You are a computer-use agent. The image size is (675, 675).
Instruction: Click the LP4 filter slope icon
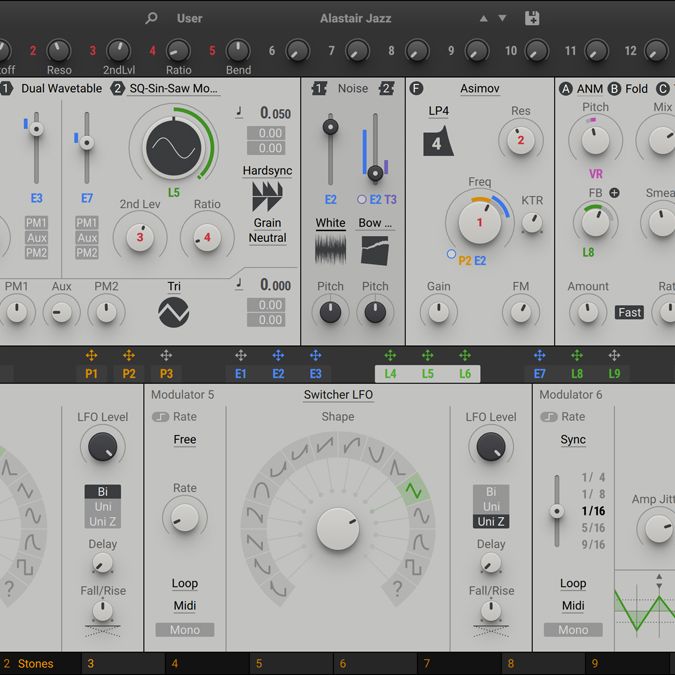coord(438,141)
